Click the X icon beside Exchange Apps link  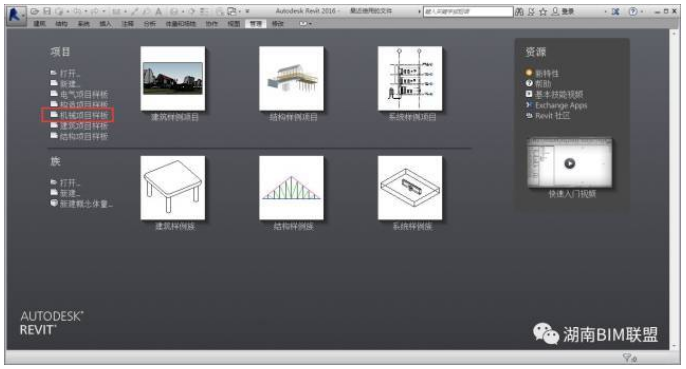pyautogui.click(x=529, y=105)
